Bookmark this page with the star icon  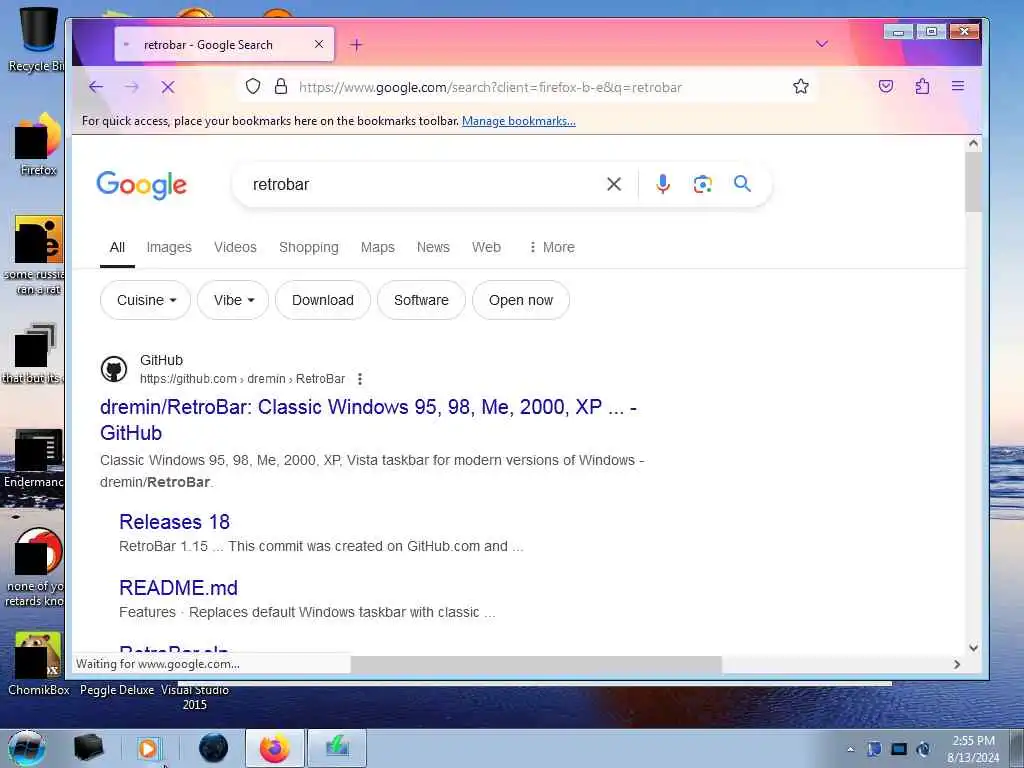pos(801,86)
